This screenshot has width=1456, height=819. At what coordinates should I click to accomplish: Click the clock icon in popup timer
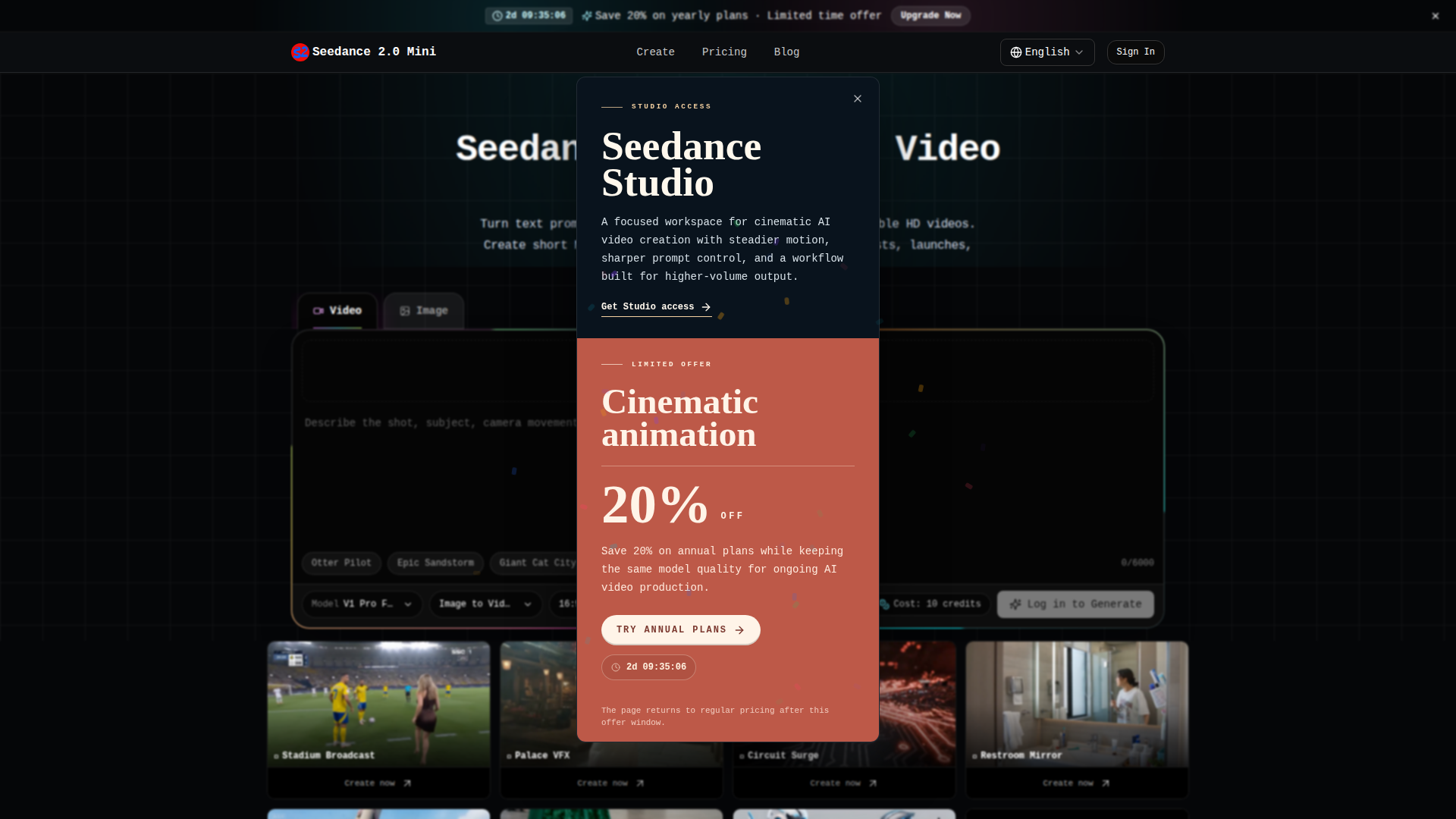click(616, 667)
